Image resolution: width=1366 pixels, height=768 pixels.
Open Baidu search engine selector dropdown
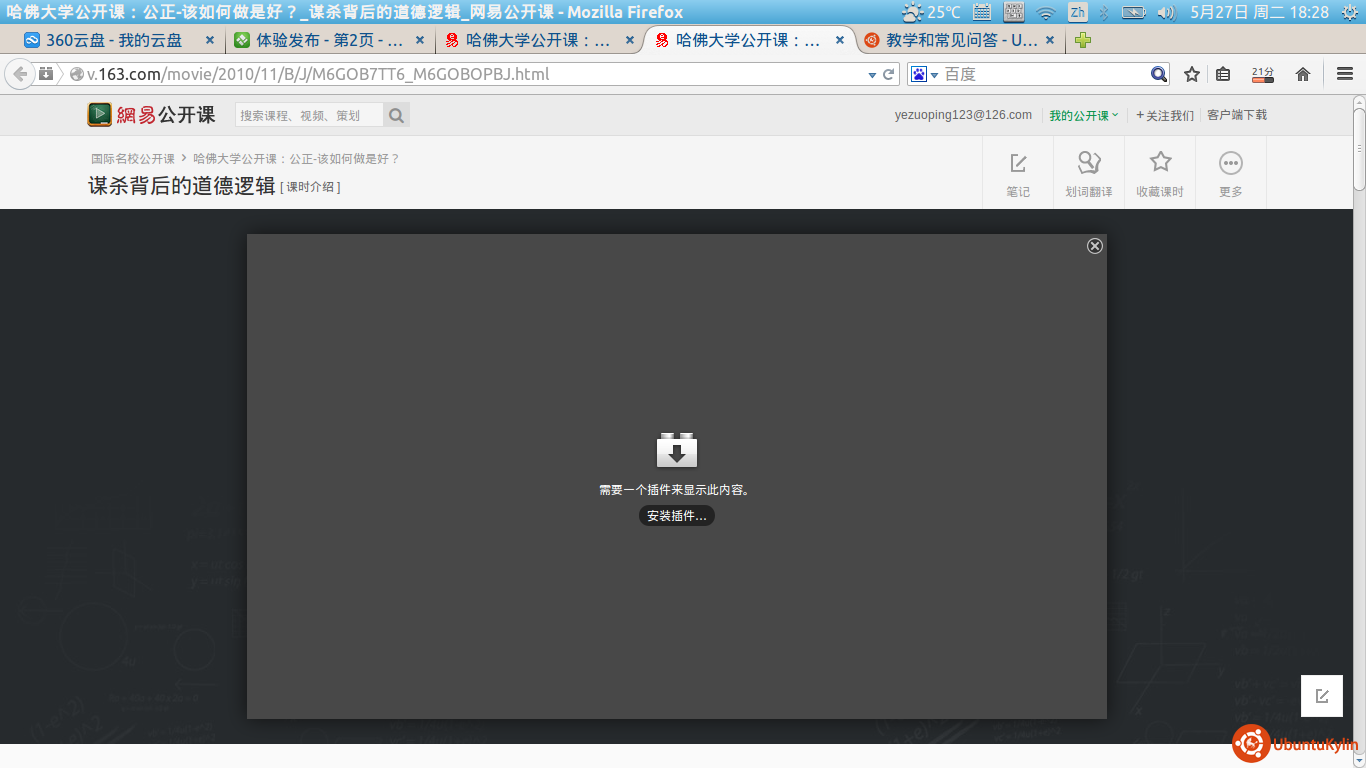click(x=925, y=74)
